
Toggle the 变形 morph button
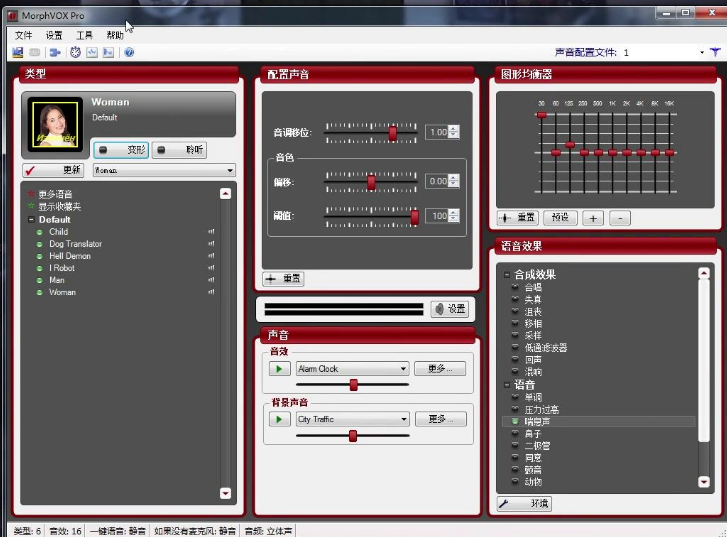pos(121,150)
